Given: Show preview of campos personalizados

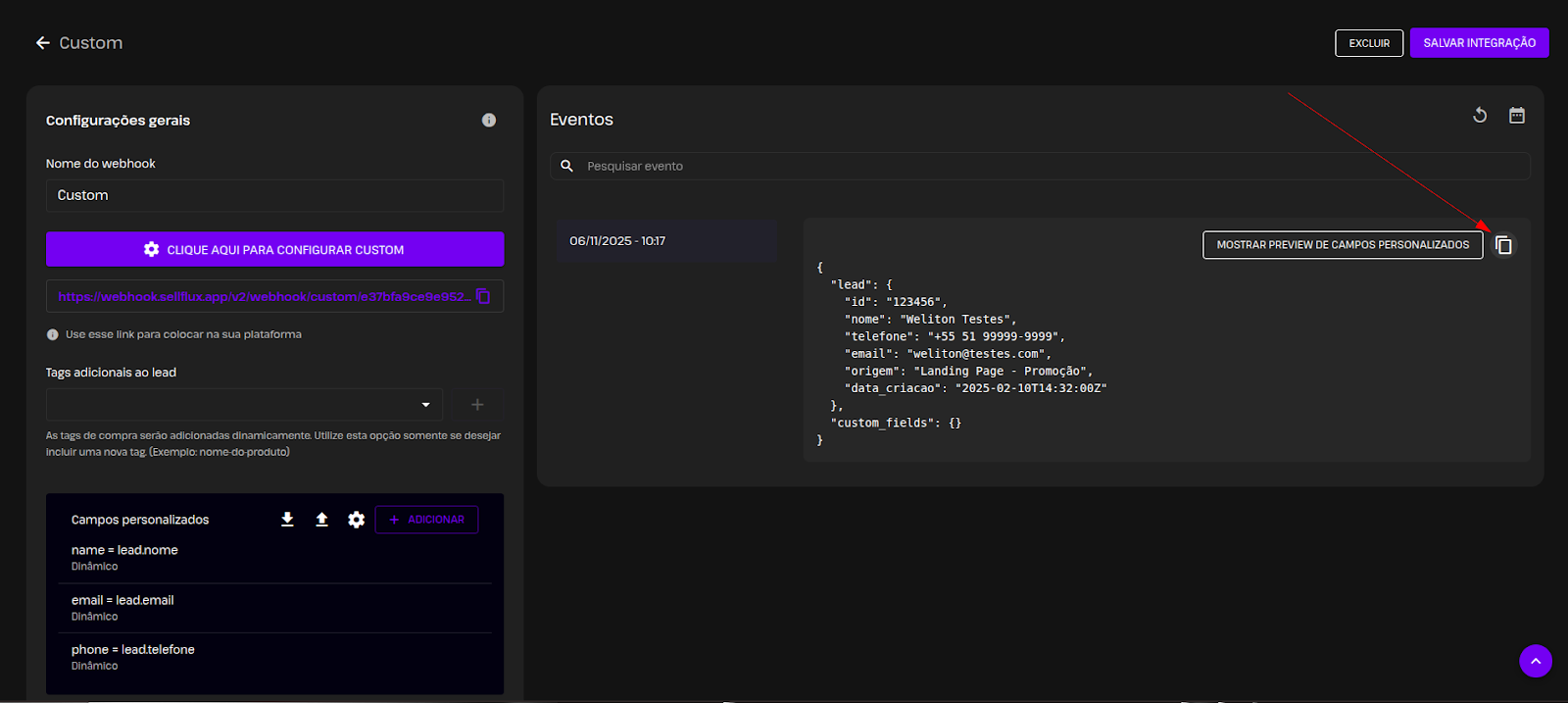Looking at the screenshot, I should (x=1342, y=245).
